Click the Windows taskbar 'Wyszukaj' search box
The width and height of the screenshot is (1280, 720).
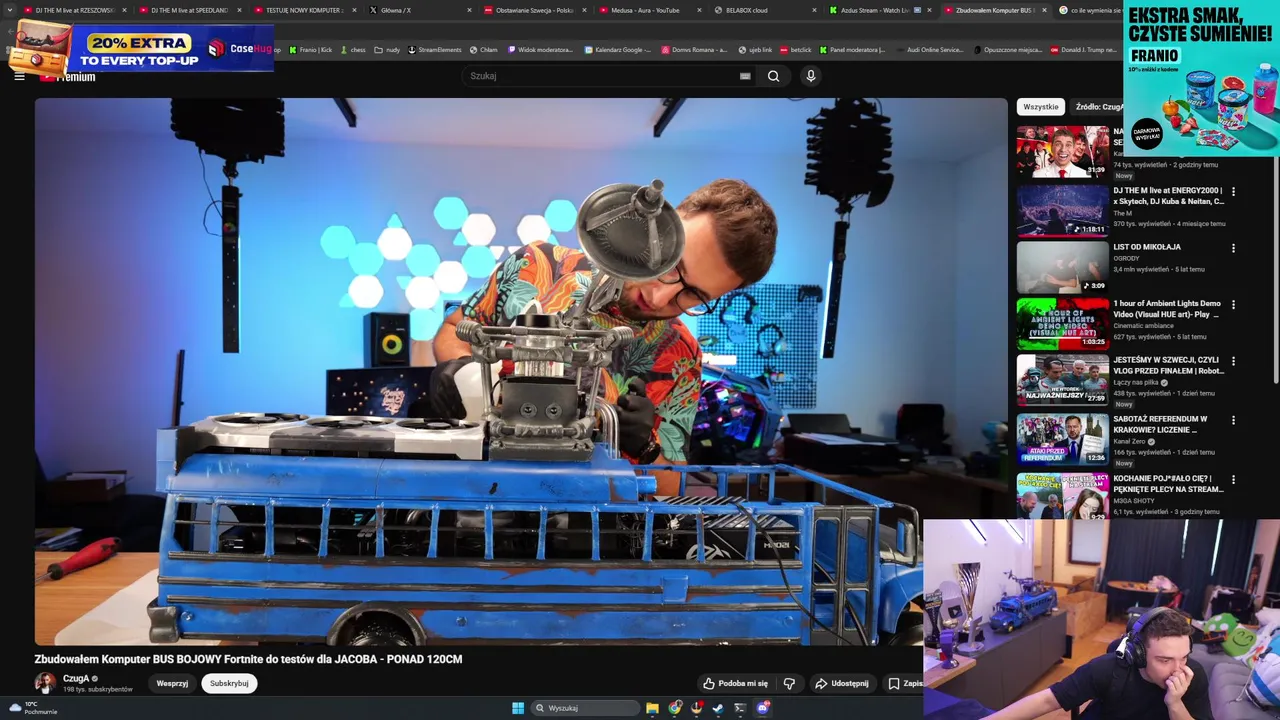coord(585,708)
